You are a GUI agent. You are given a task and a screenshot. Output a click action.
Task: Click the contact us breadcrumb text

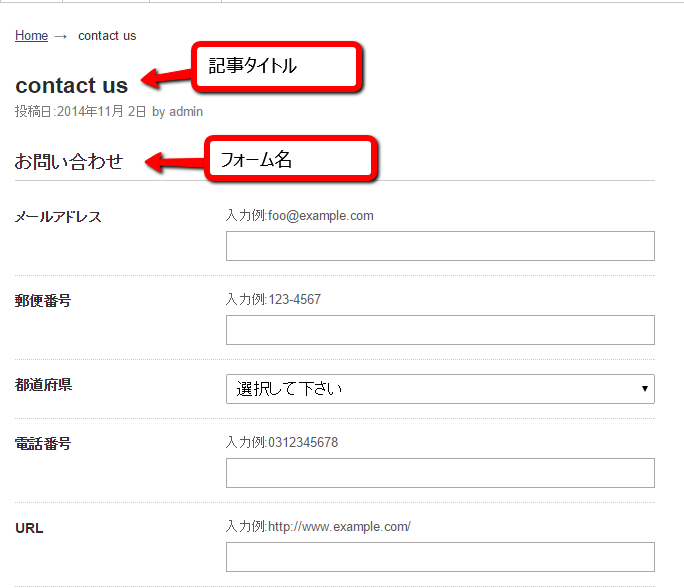point(107,36)
